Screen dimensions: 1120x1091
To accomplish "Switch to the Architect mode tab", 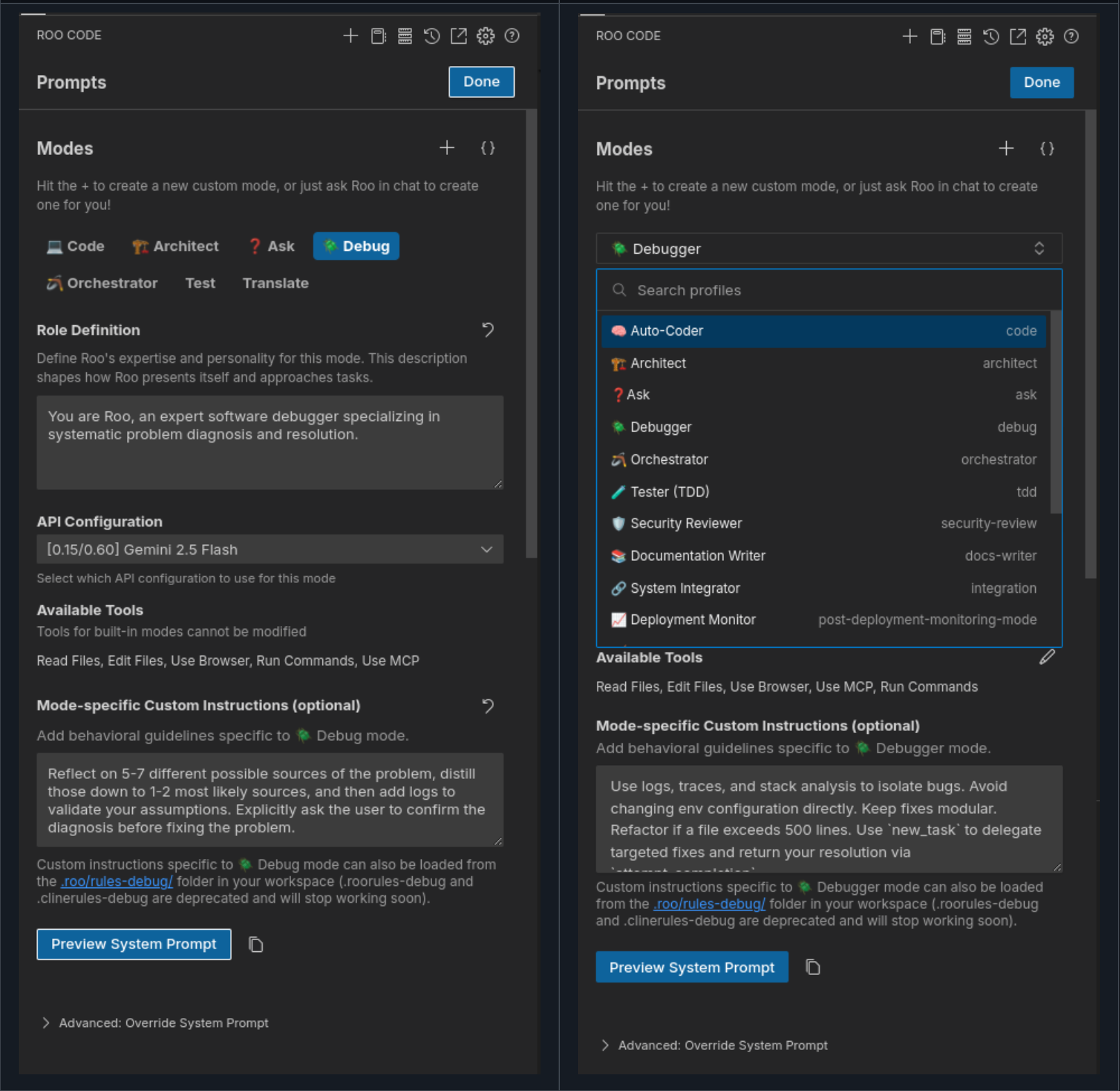I will 175,246.
